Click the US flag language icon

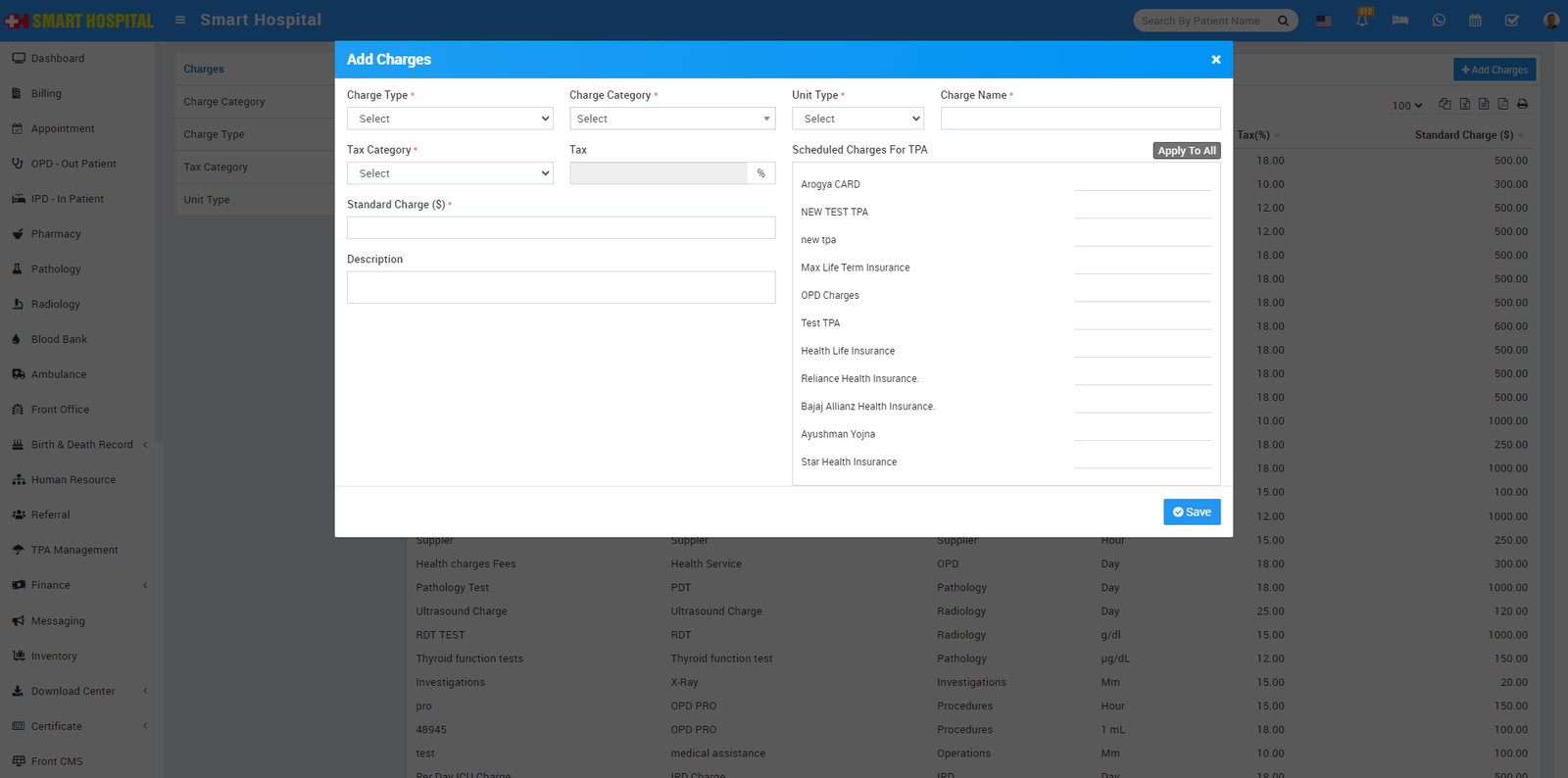click(x=1323, y=21)
